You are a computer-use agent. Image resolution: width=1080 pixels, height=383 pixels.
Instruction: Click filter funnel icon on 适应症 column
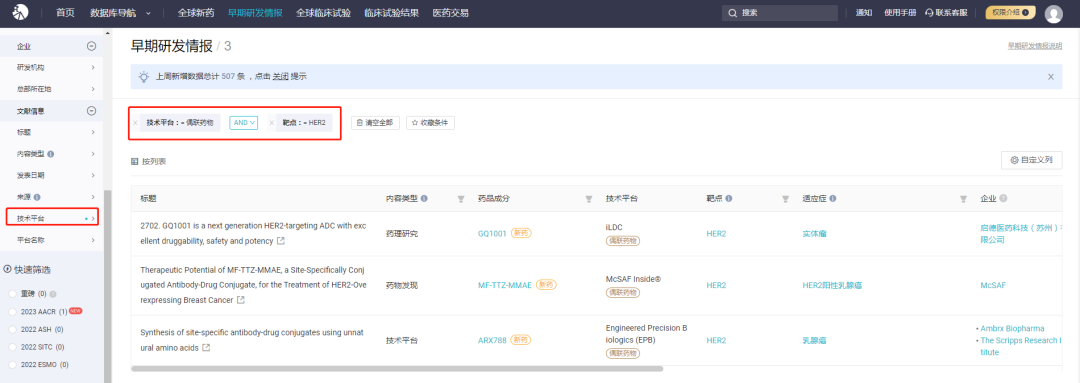(964, 198)
